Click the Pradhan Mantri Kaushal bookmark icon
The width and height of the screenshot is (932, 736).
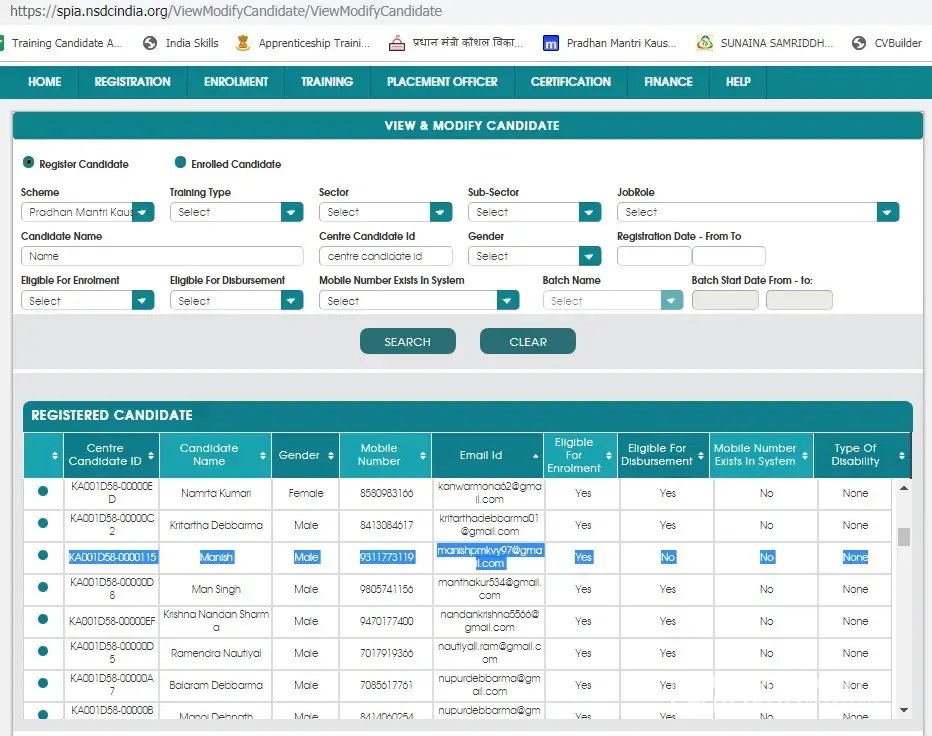click(551, 43)
